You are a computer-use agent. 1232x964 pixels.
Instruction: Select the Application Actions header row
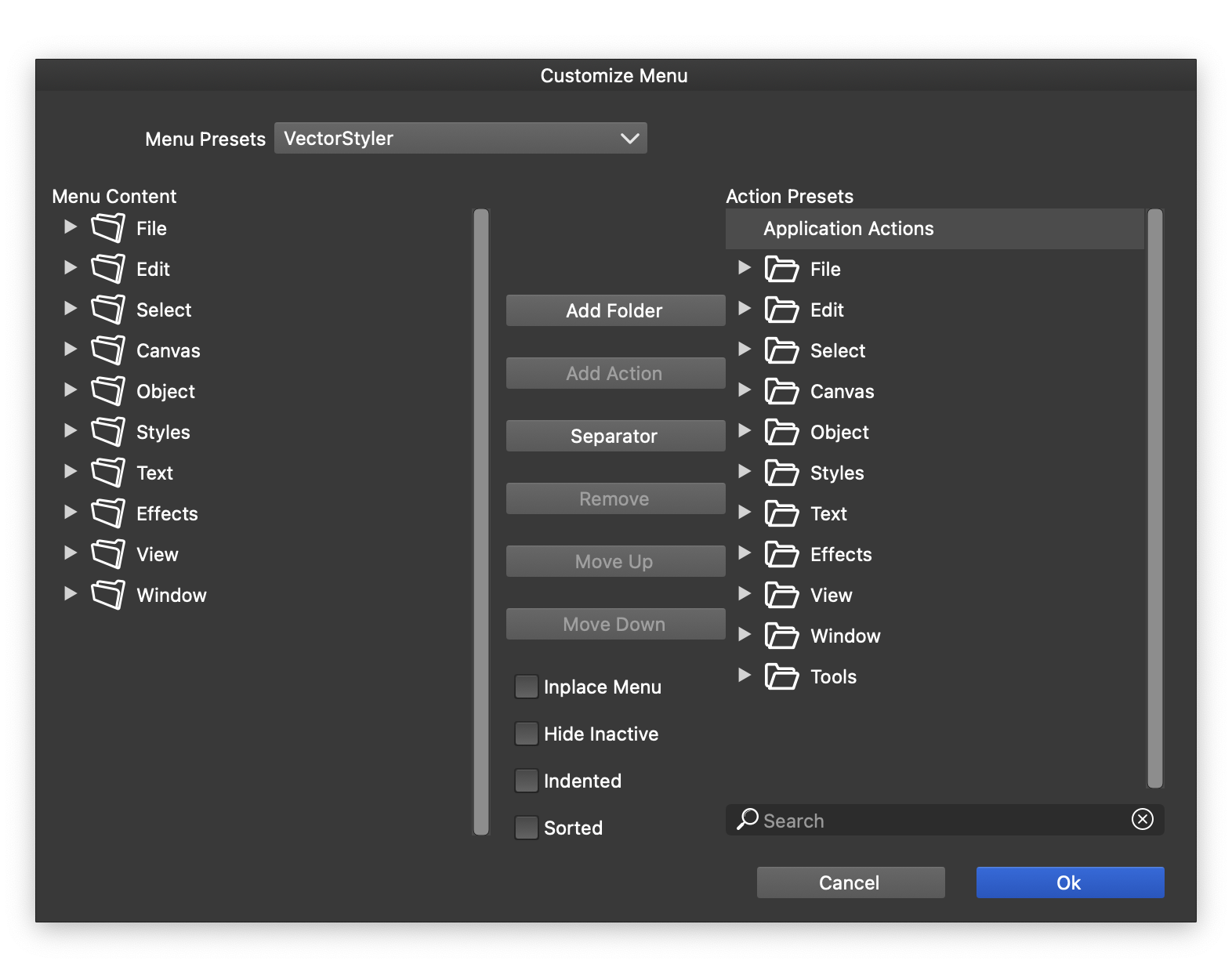coord(934,229)
